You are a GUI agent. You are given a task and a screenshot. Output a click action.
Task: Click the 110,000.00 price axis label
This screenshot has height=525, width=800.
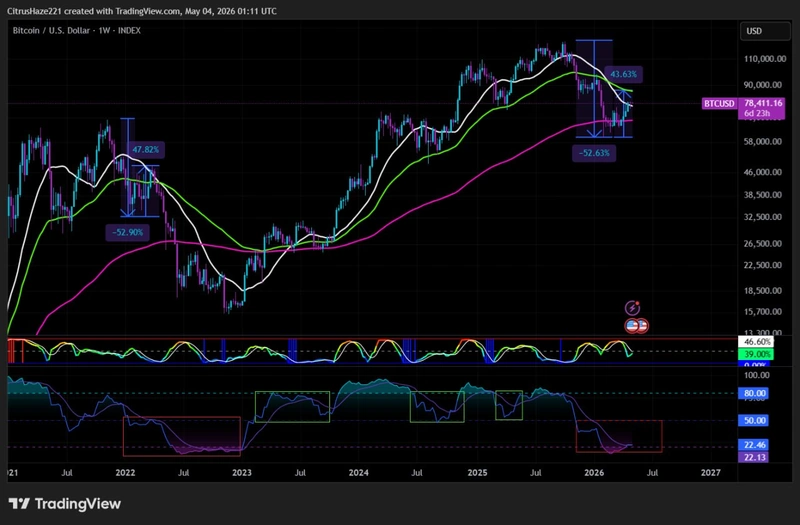coord(765,59)
